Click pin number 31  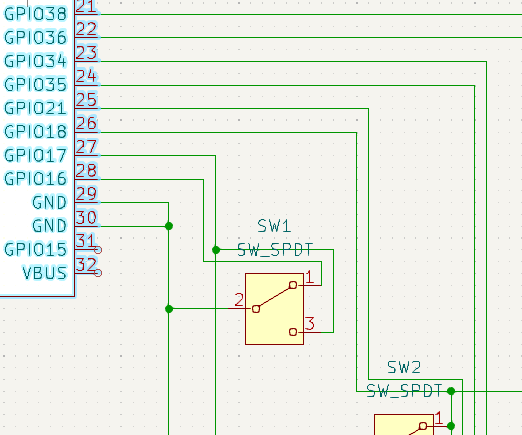coord(86,241)
